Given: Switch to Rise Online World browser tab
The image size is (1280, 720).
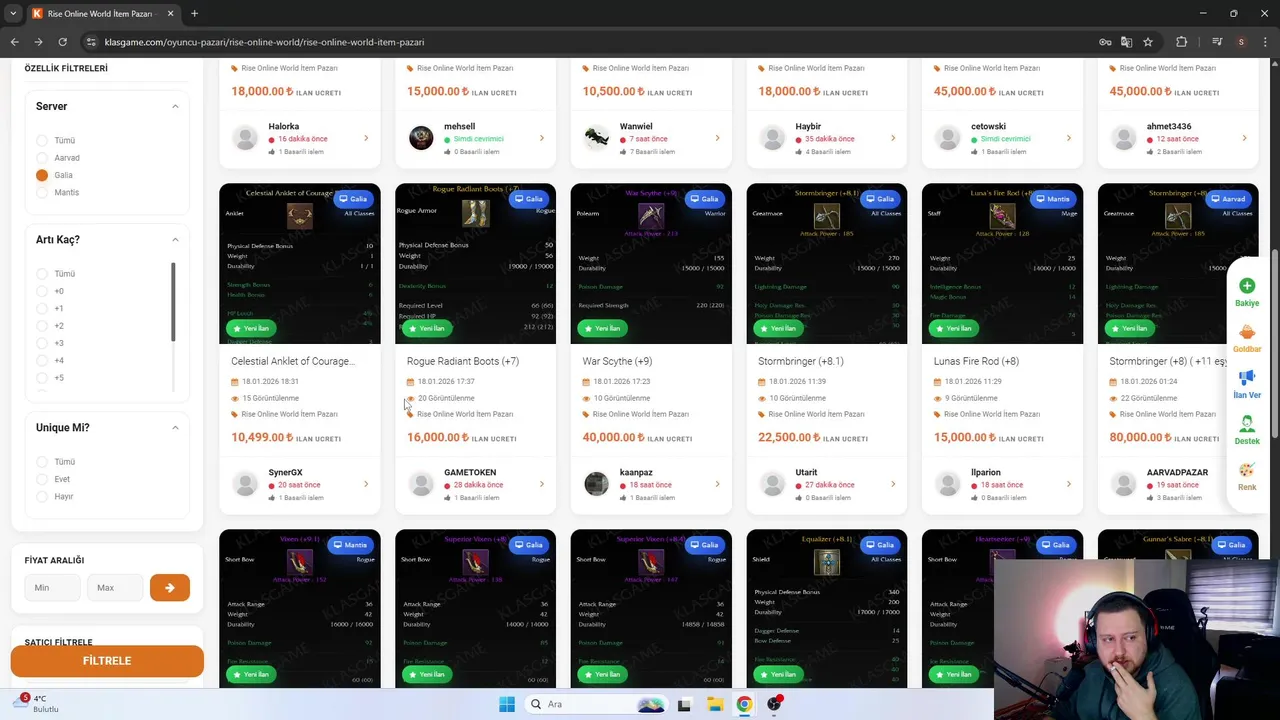Looking at the screenshot, I should point(100,14).
